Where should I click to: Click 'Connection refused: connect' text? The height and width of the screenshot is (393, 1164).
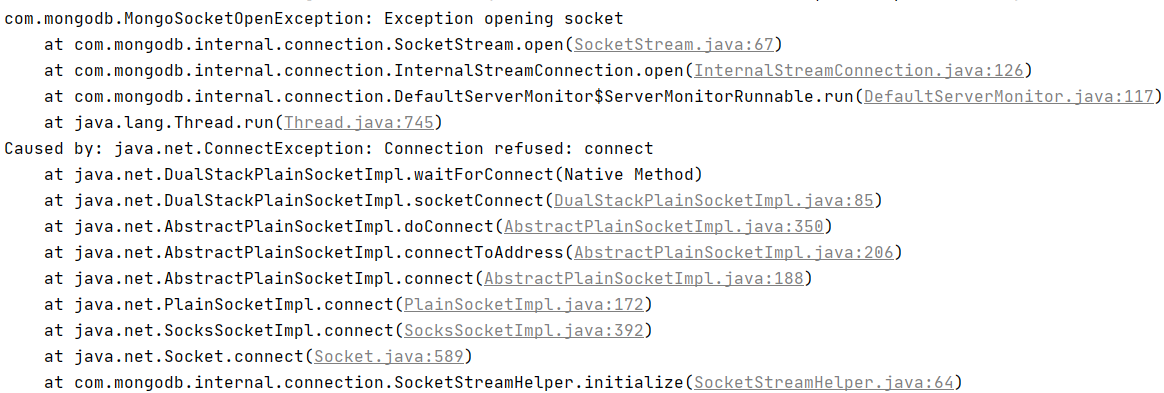click(519, 149)
